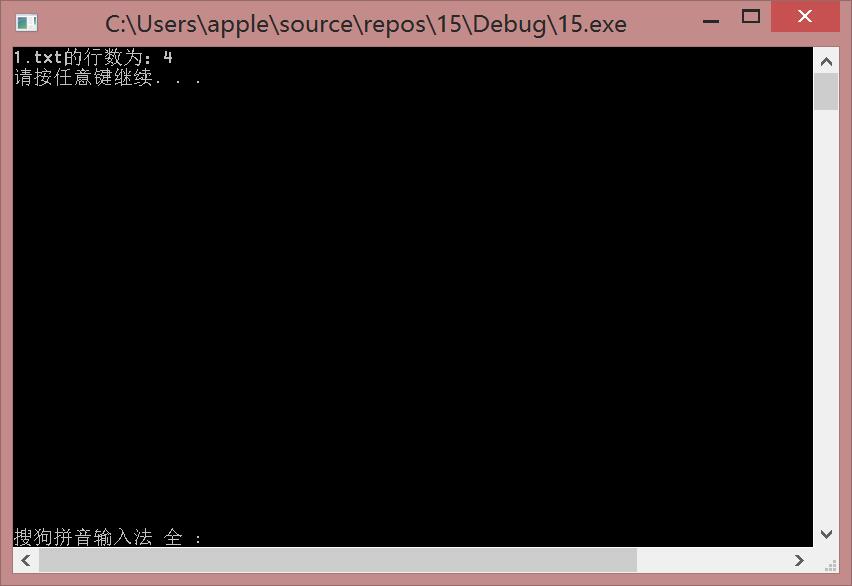Click the horizontal scrollbar thumb

337,560
